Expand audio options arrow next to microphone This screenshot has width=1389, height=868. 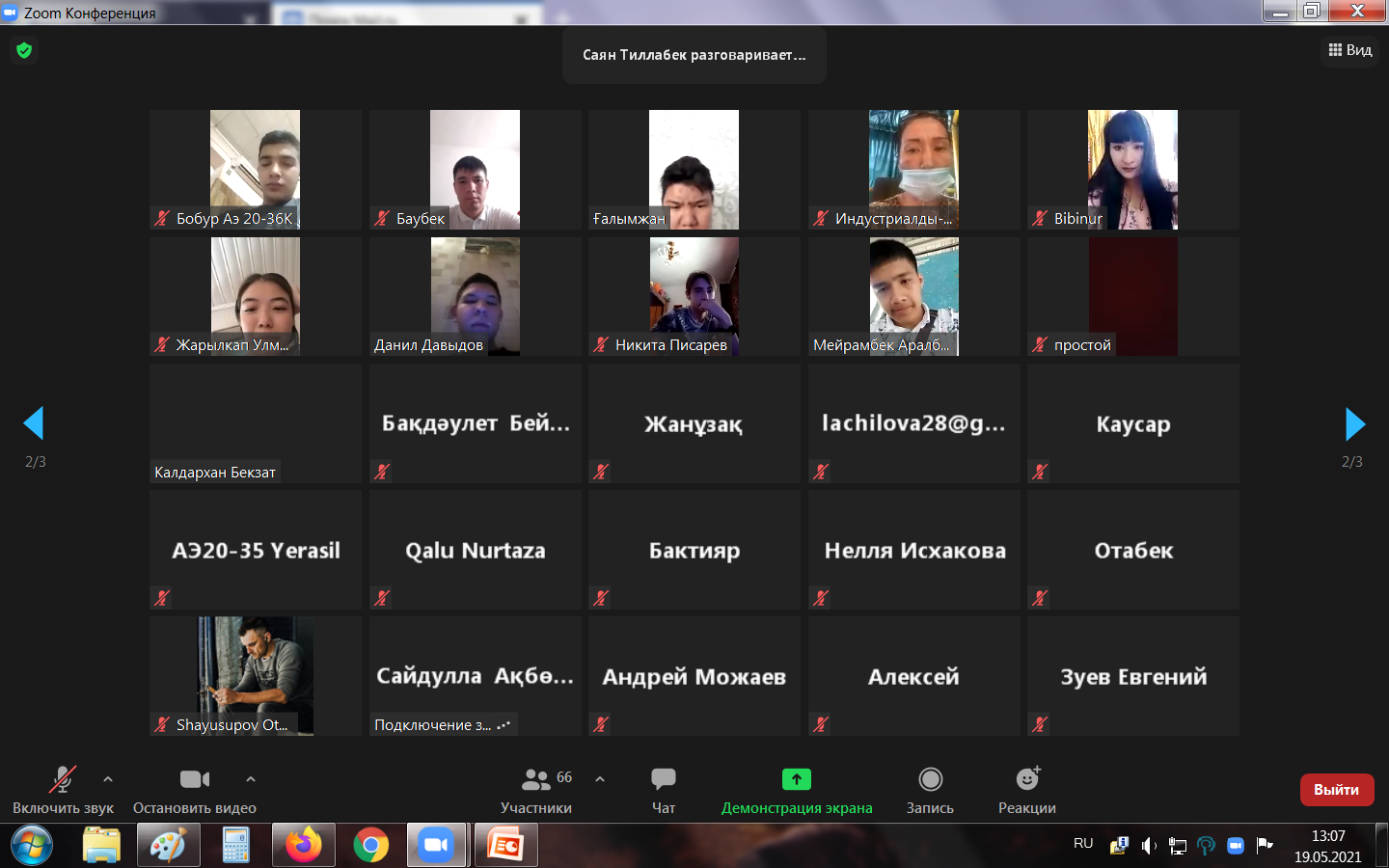point(108,778)
